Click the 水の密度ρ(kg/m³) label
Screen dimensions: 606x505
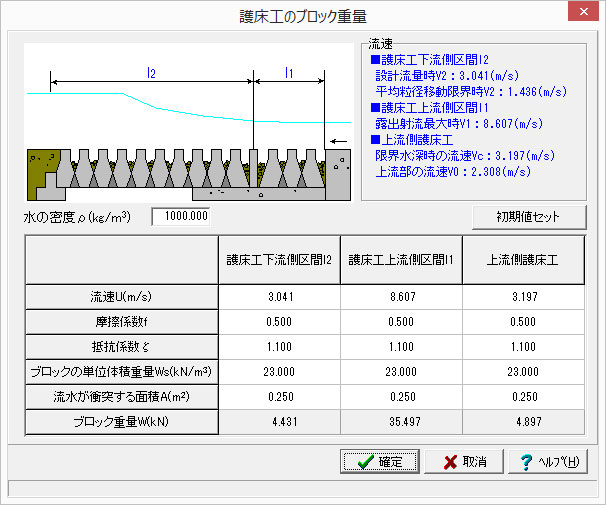[77, 217]
